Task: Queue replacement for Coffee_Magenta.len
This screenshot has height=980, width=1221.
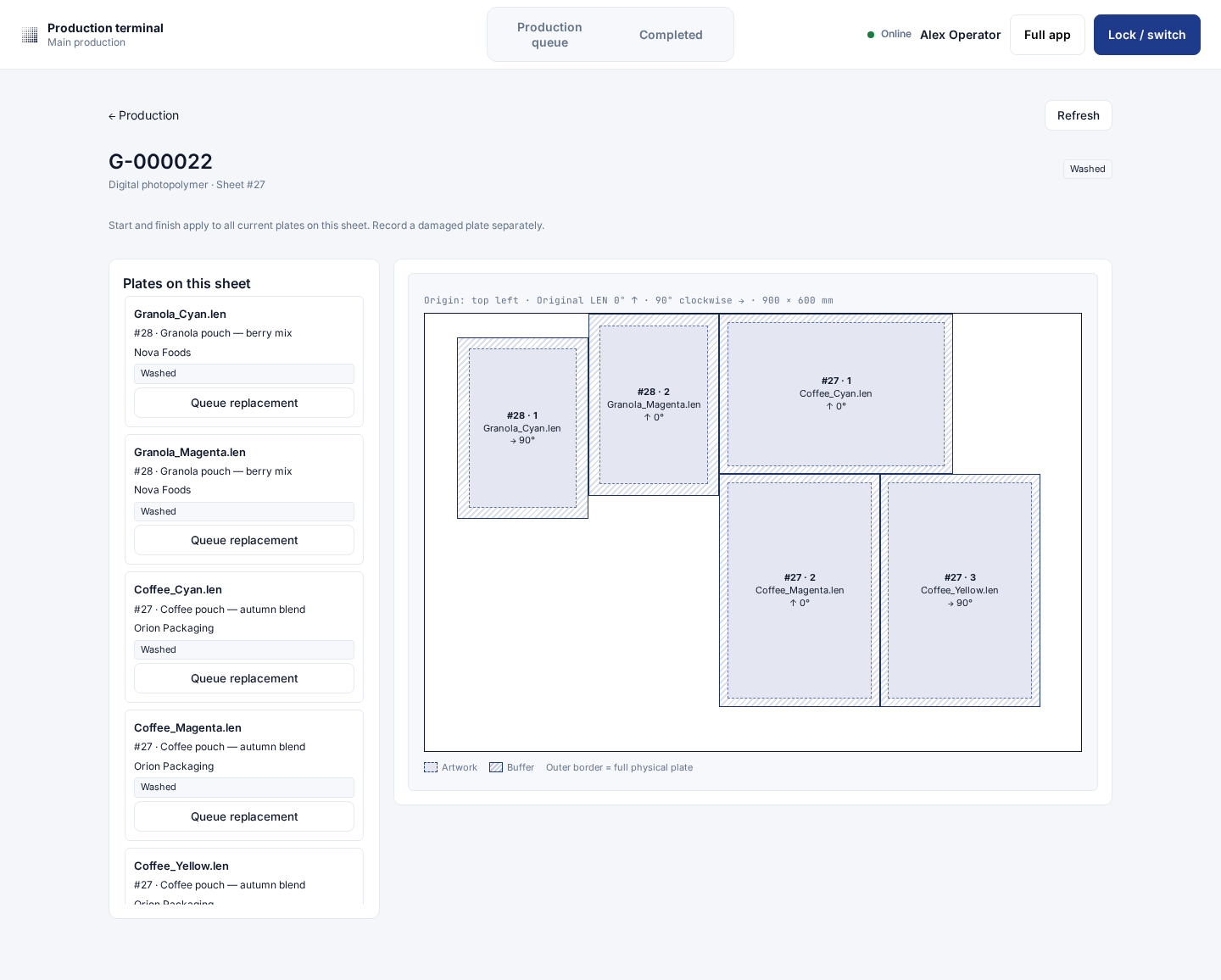Action: click(x=244, y=816)
